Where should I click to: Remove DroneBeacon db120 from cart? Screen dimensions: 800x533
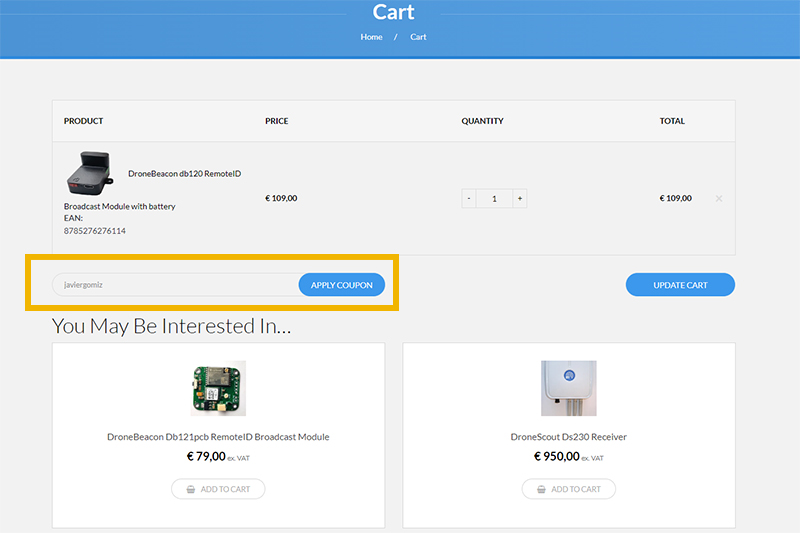719,199
